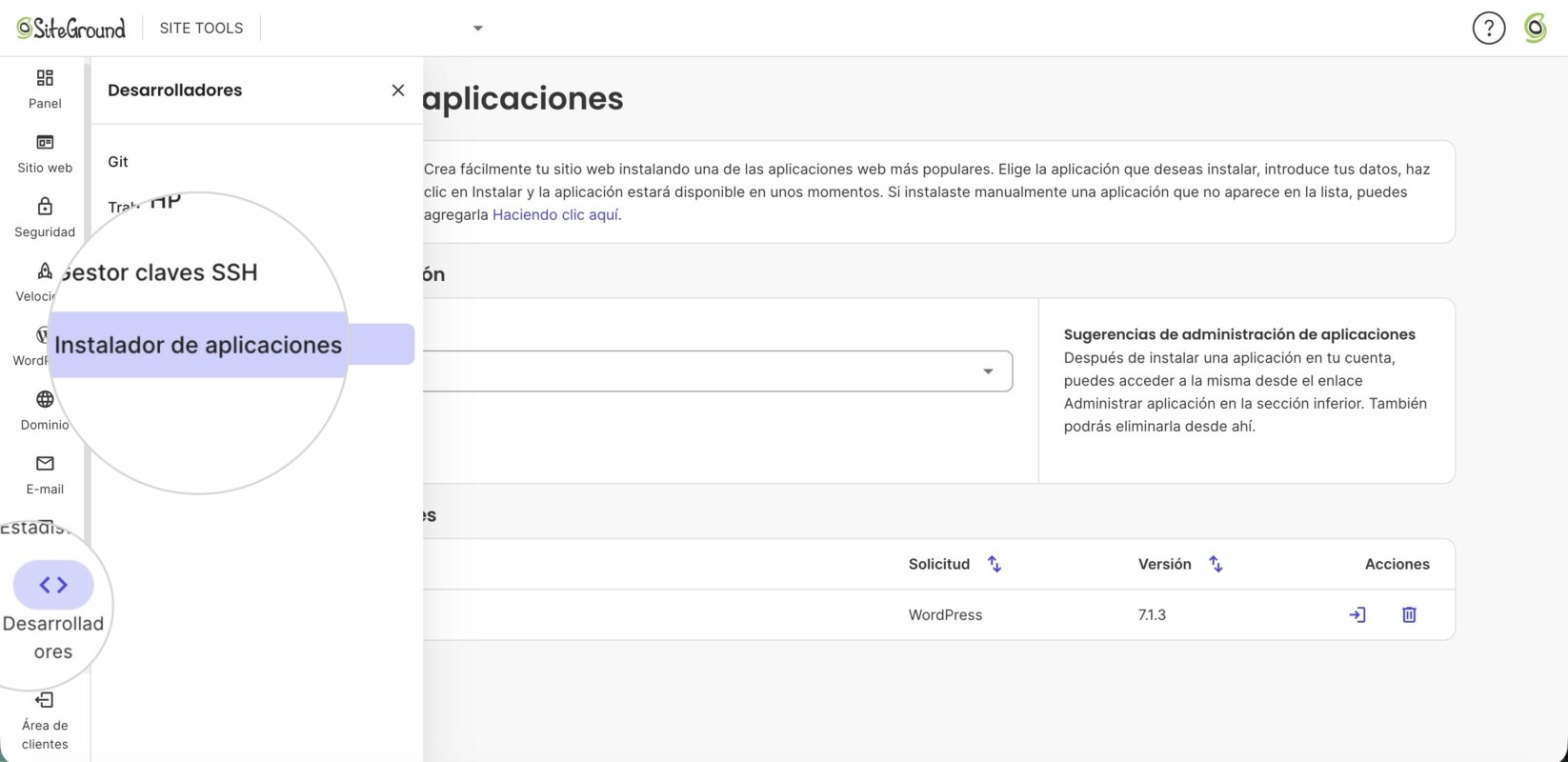Go to Área de clientes
Screen dimensions: 1568x762
tap(45, 721)
